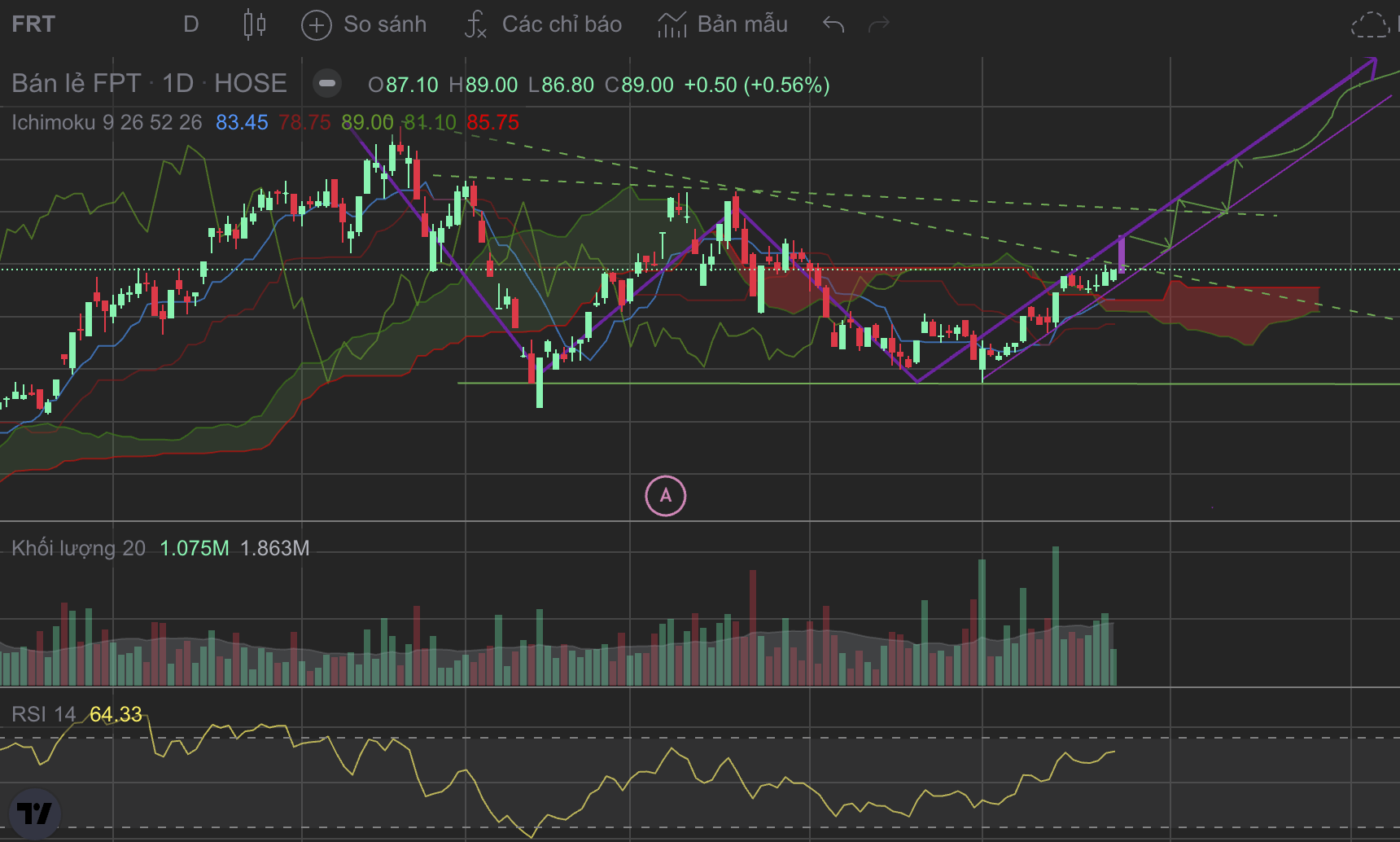Open the FRT symbol search
The image size is (1400, 842).
click(33, 24)
